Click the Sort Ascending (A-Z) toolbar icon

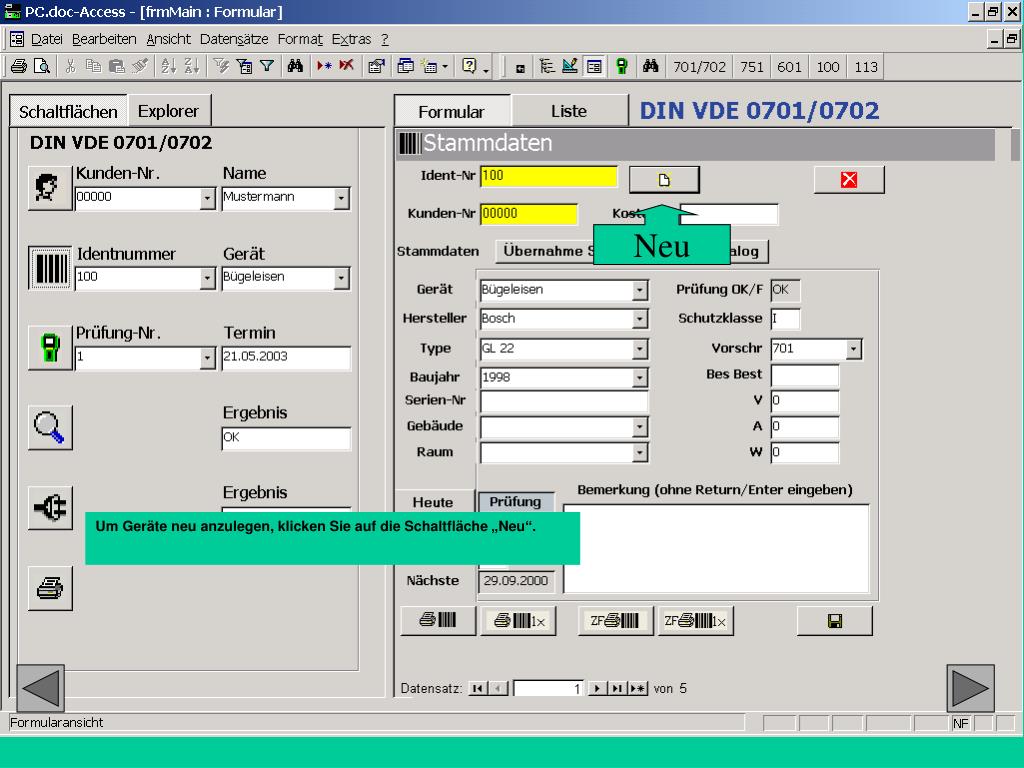(168, 66)
